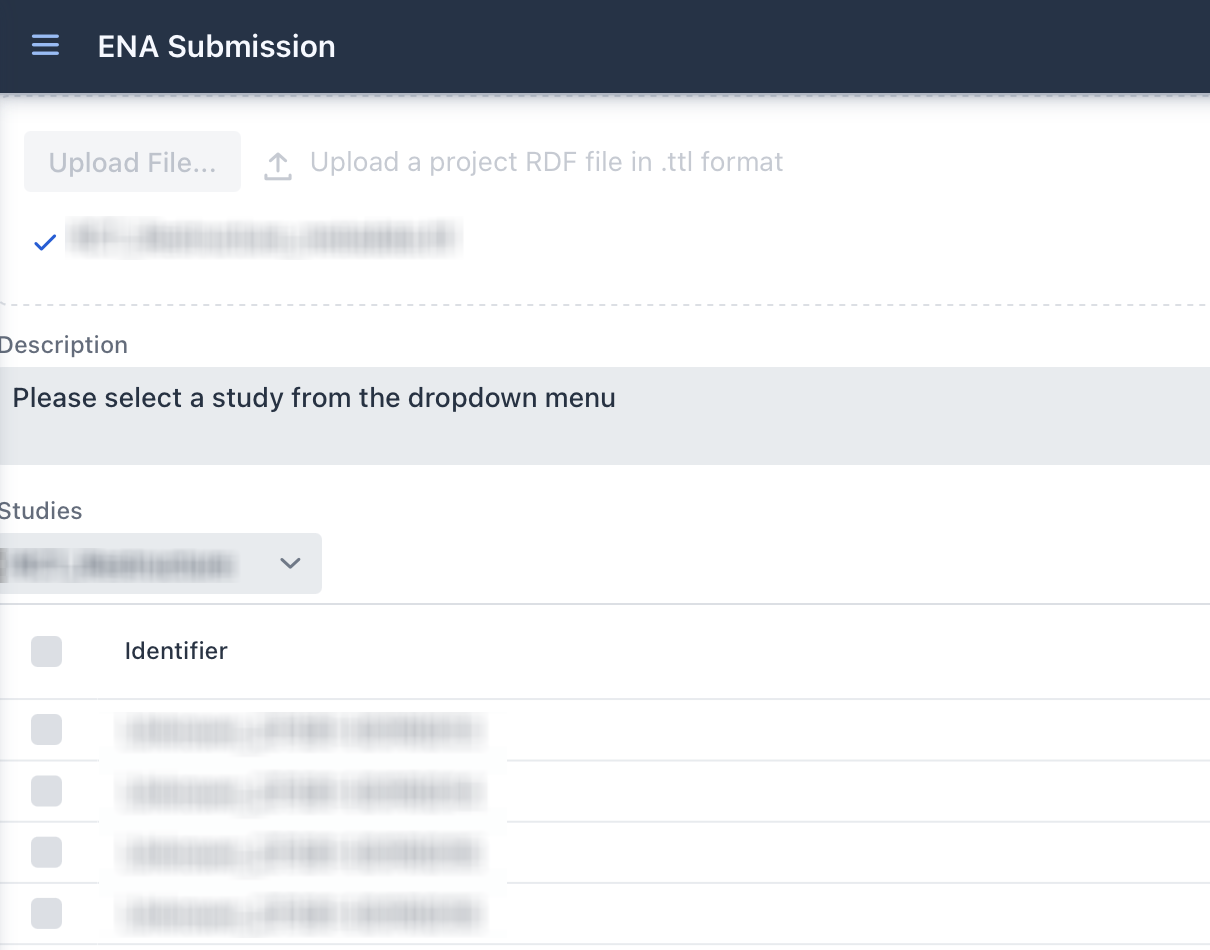
Task: Check the first identifier row checkbox
Action: click(46, 730)
